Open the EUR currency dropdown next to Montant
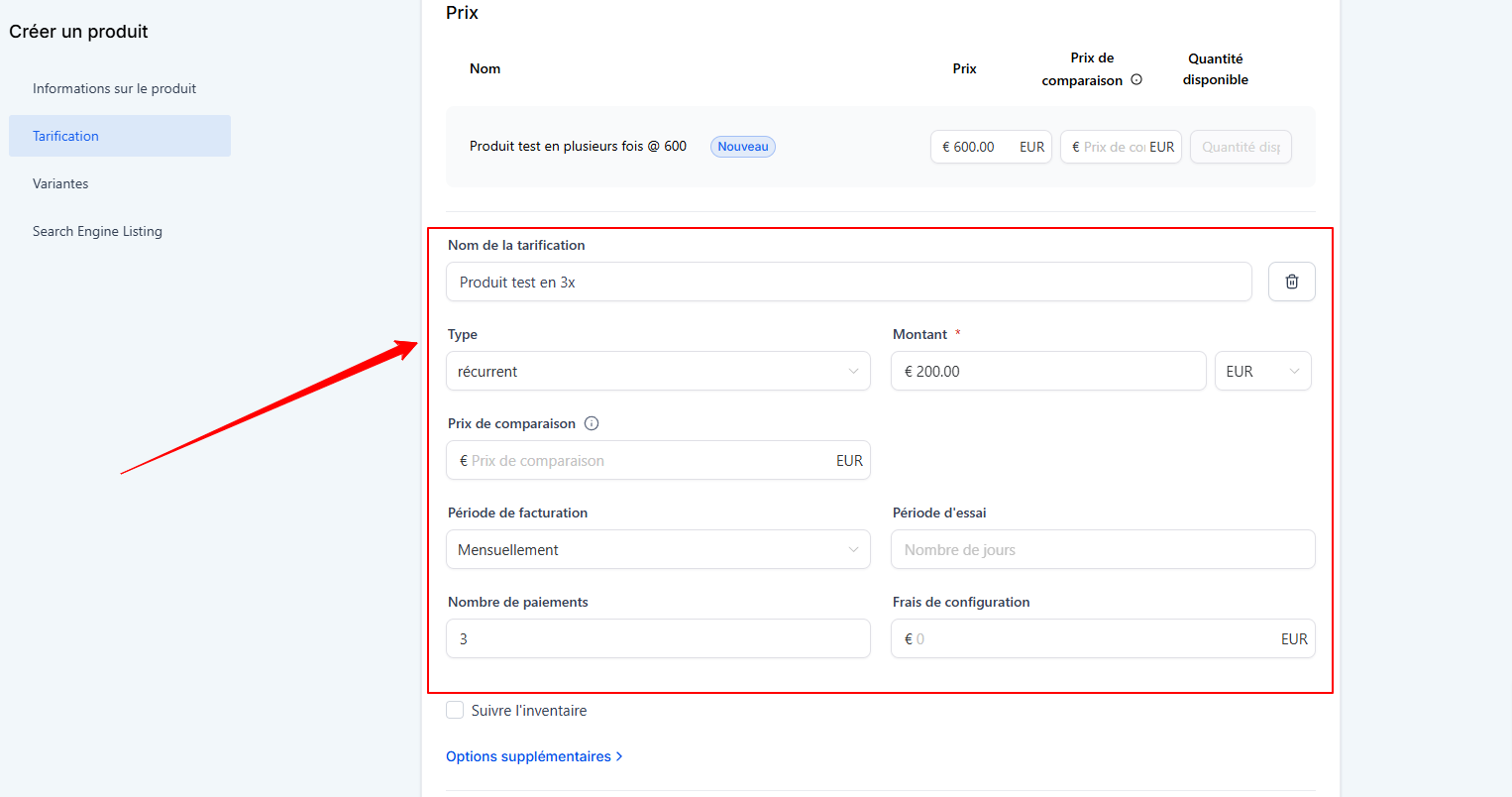 pyautogui.click(x=1262, y=371)
